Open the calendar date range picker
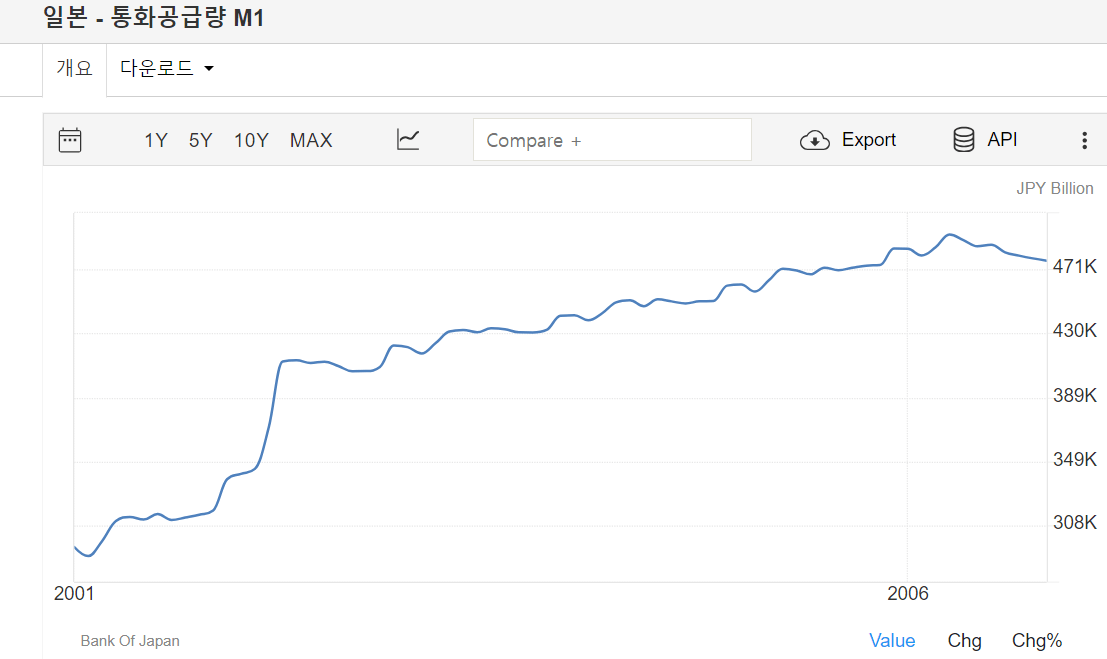1107x659 pixels. (70, 140)
